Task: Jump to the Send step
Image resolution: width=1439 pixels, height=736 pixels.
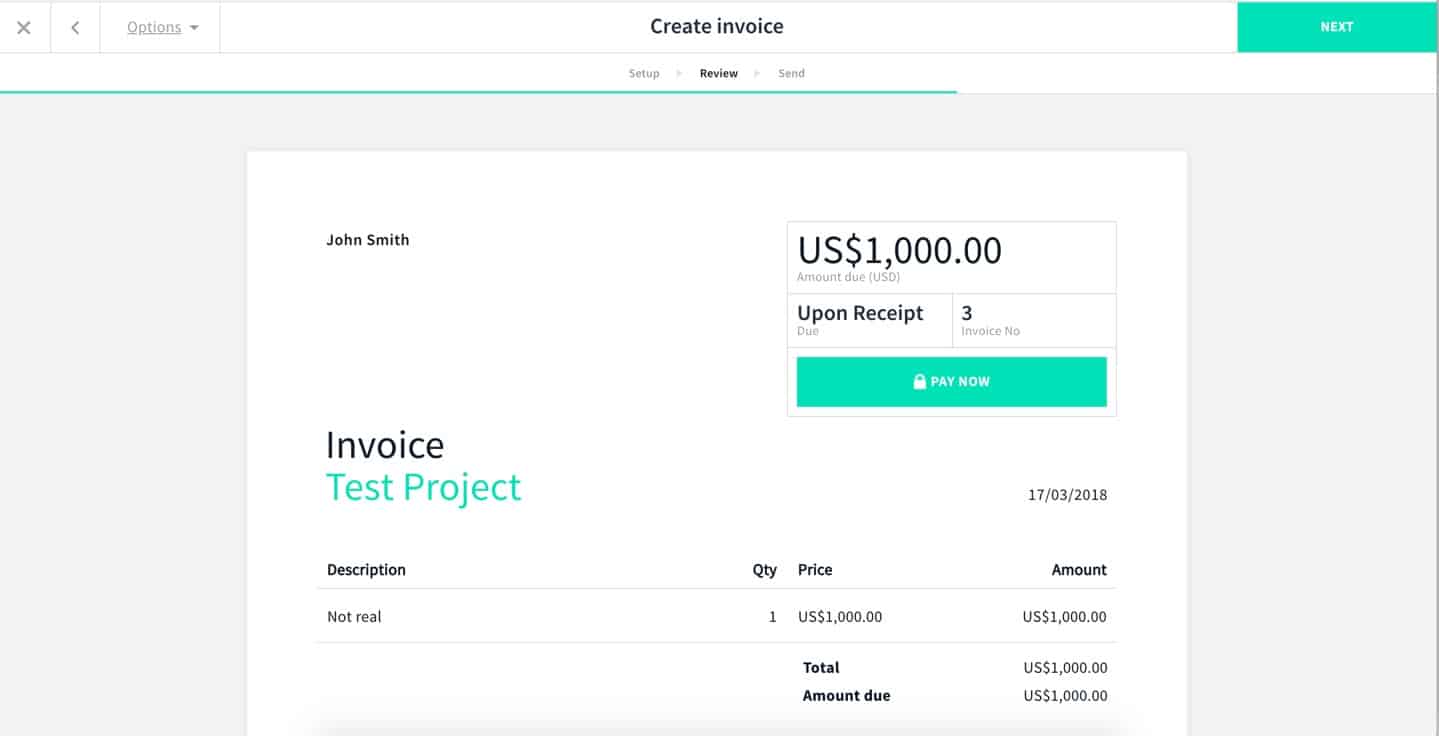Action: (x=791, y=73)
